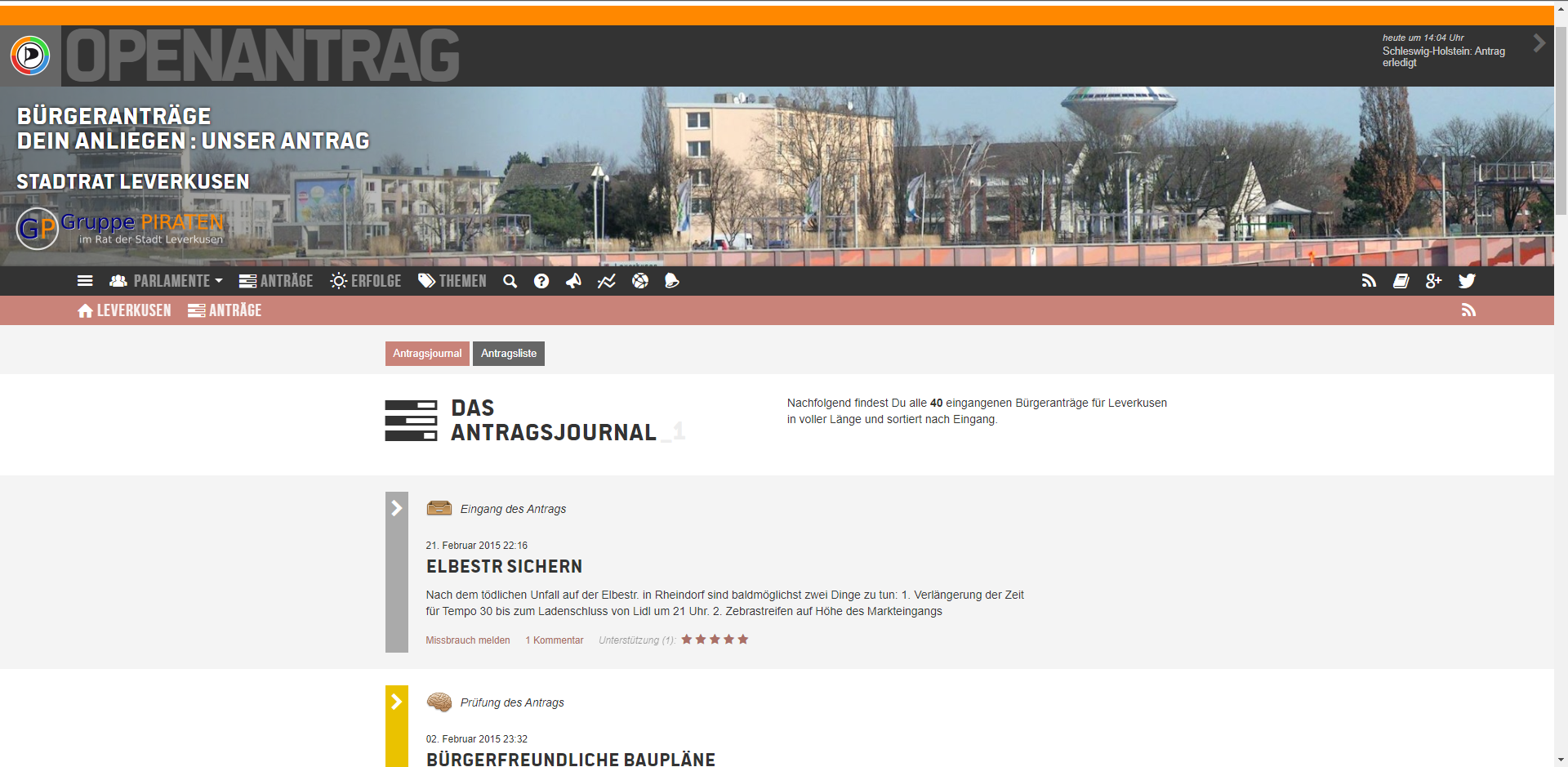Expand the yellow chevron for Bürgerfreundliche Baupläne
This screenshot has height=767, width=1568.
pyautogui.click(x=397, y=702)
